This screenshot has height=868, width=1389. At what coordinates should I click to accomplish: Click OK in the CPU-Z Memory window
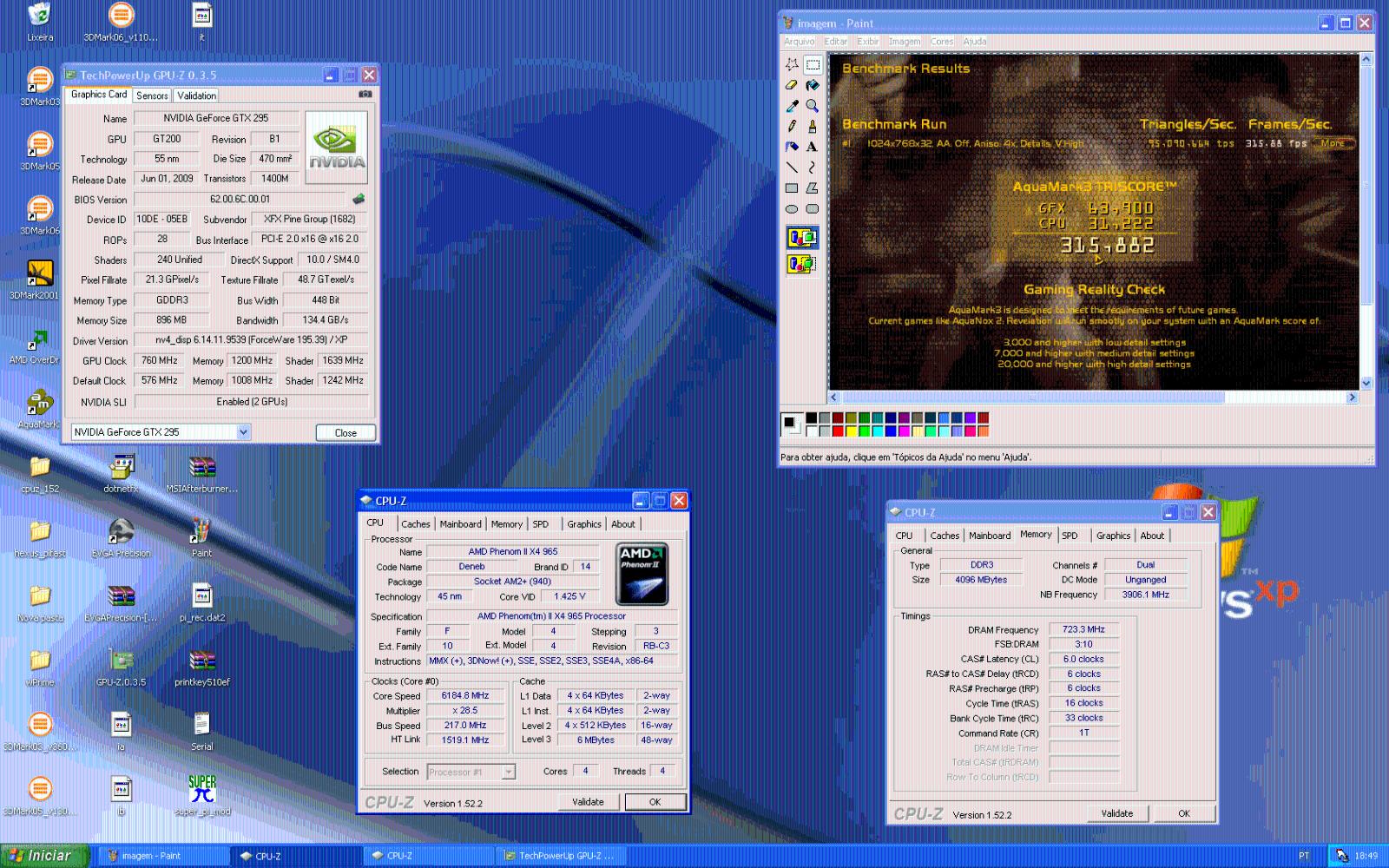pyautogui.click(x=1184, y=813)
